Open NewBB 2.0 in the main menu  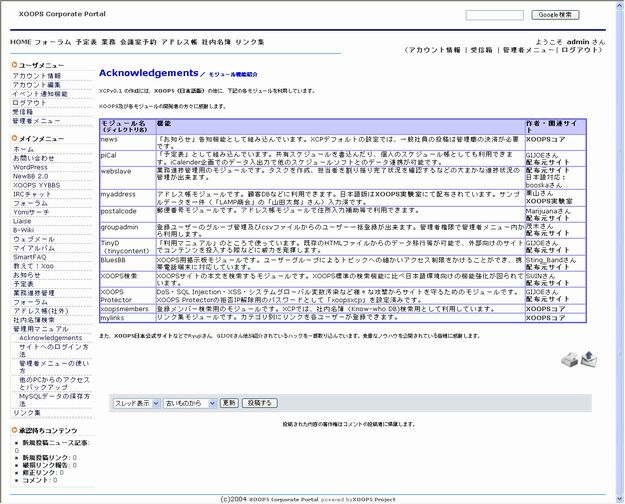(x=31, y=176)
